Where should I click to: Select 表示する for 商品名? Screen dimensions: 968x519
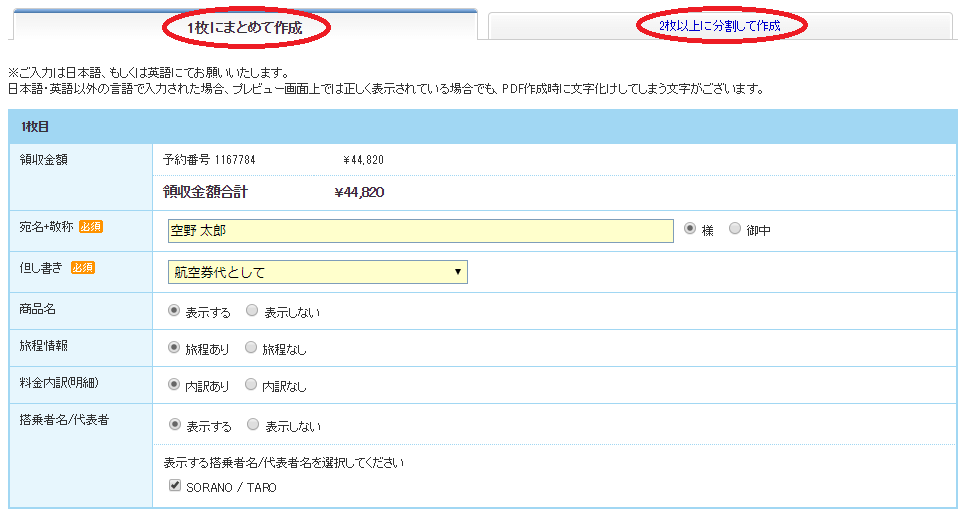pos(174,310)
